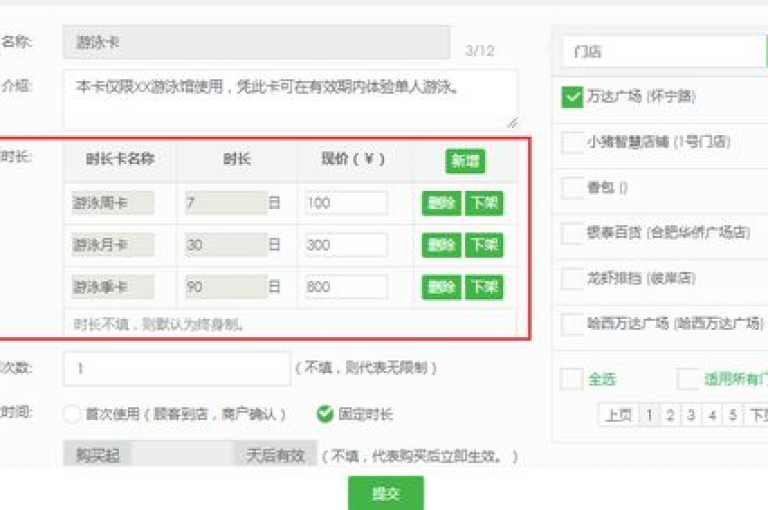The image size is (768, 510).
Task: Click the duration field showing 90
Action: pyautogui.click(x=226, y=287)
